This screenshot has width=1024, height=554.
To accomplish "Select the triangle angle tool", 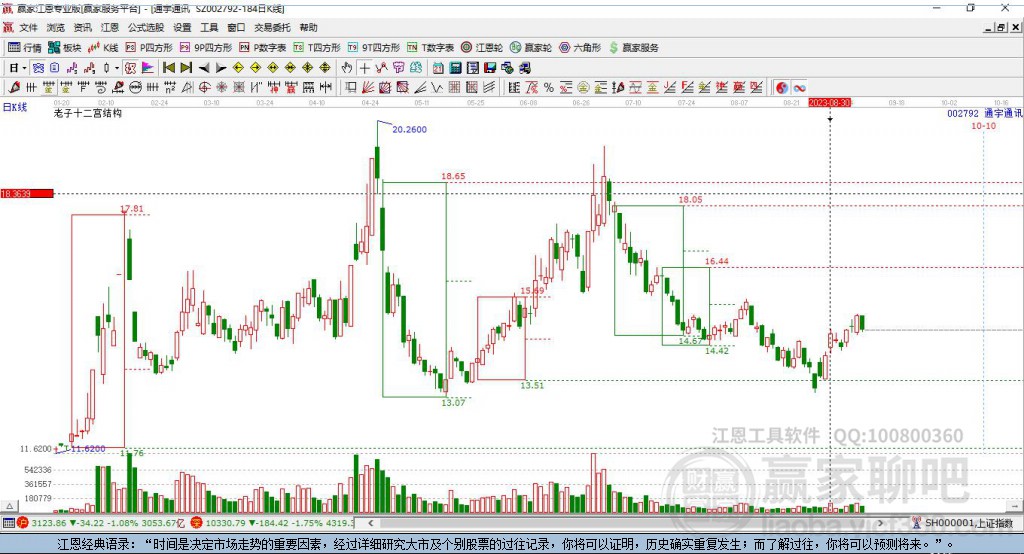I will point(187,88).
